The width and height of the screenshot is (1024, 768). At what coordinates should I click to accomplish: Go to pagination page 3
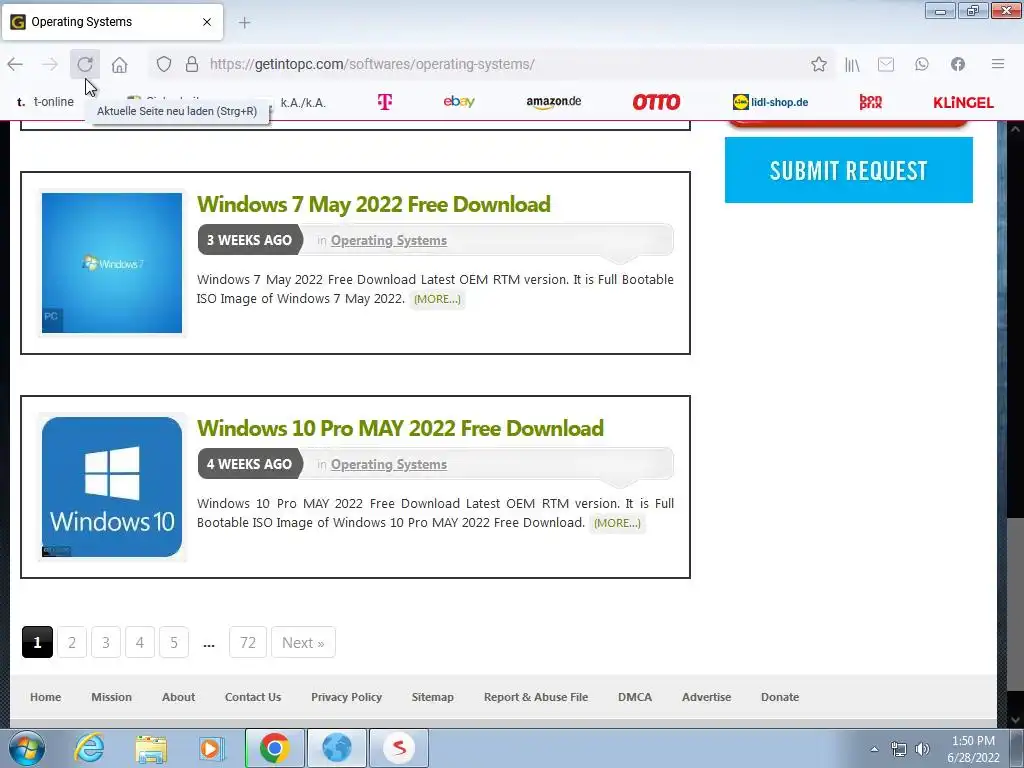(x=106, y=643)
